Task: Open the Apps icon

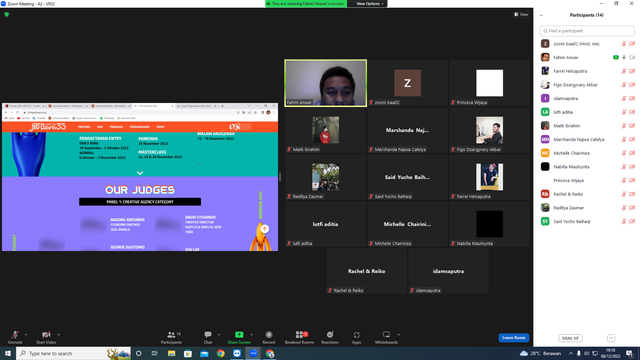Action: coord(356,335)
